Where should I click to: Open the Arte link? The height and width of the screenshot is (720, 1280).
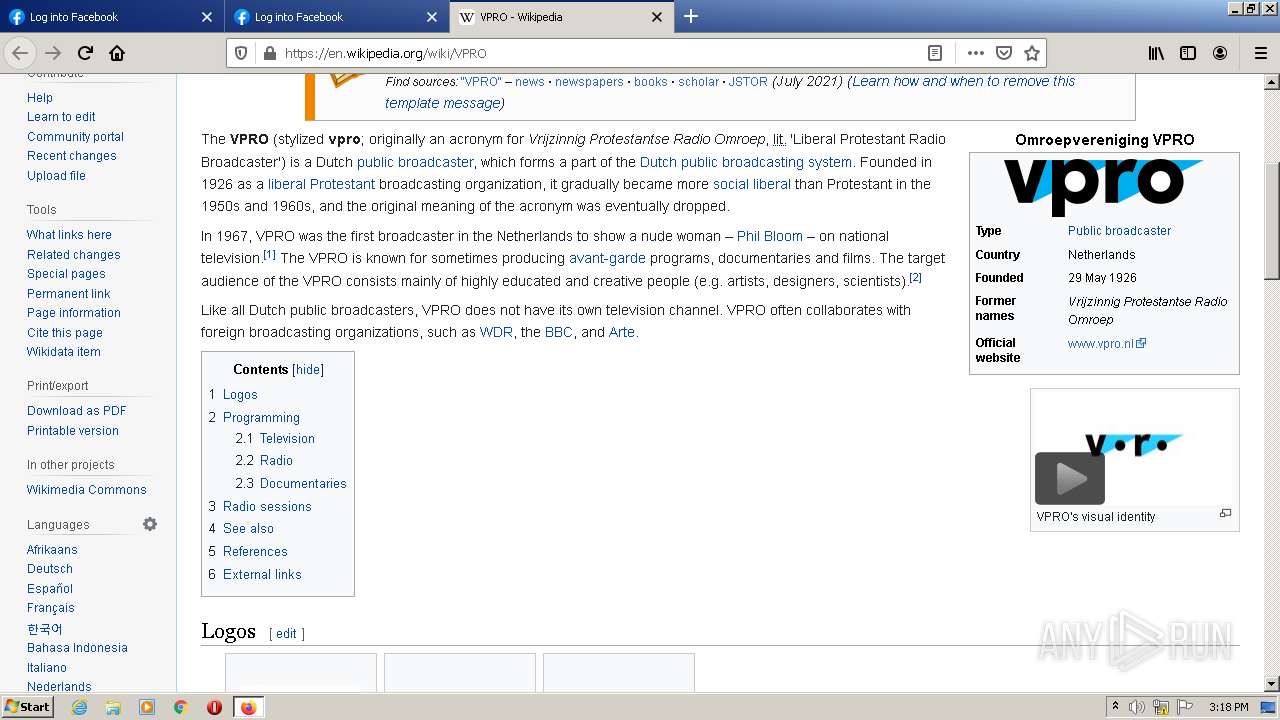point(622,332)
